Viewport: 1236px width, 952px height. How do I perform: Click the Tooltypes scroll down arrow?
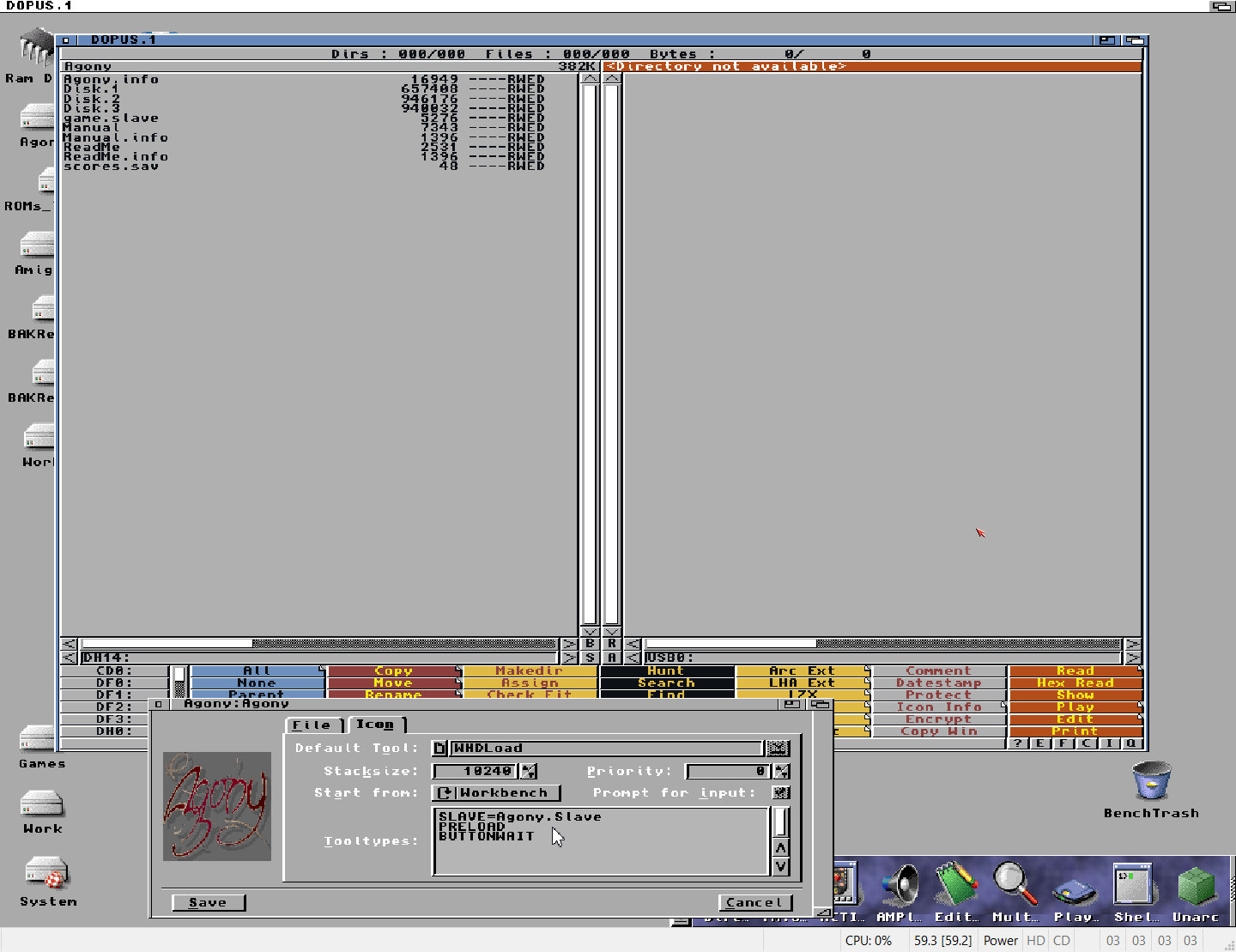coord(780,866)
